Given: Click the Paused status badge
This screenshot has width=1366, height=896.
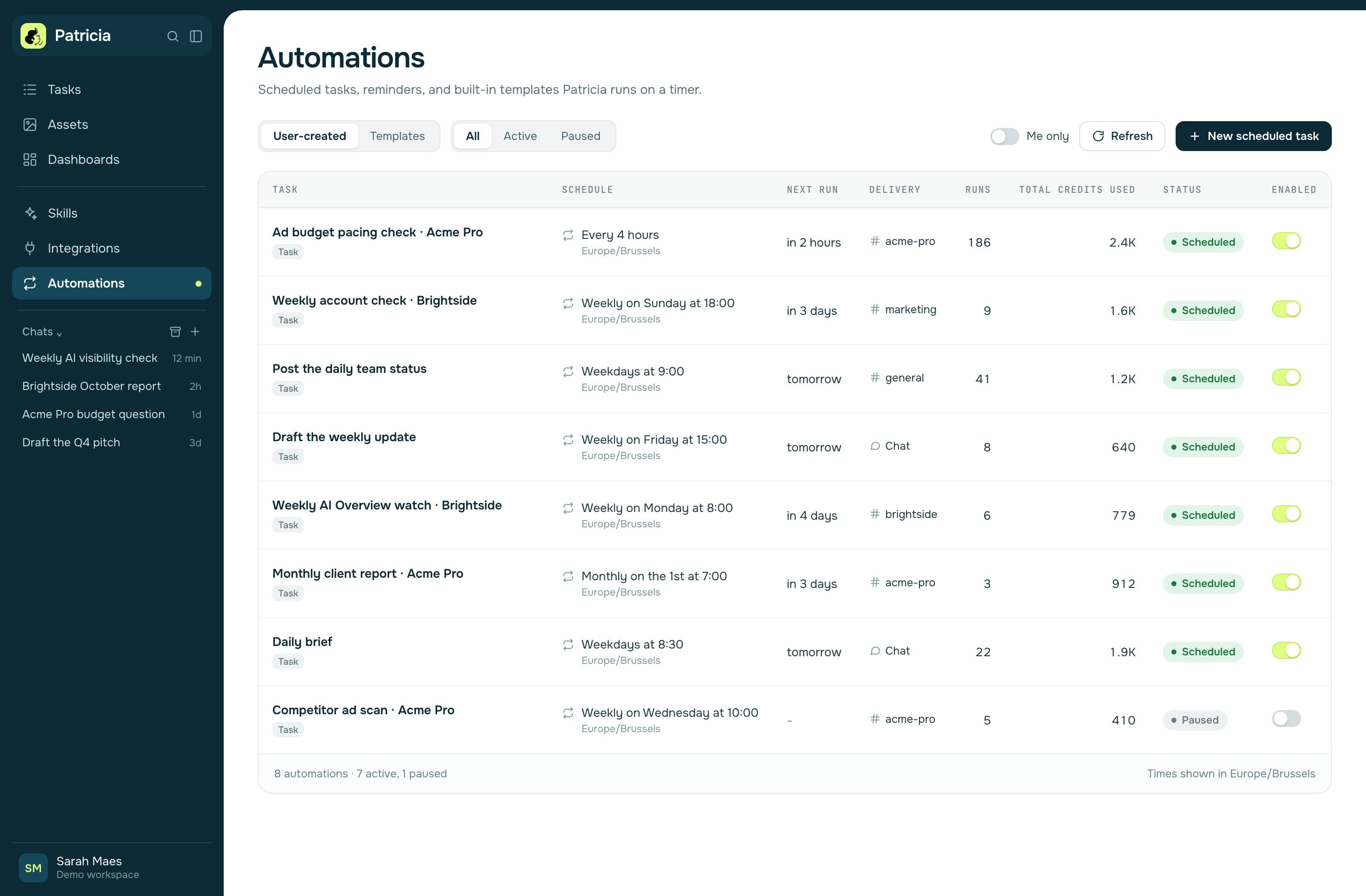Looking at the screenshot, I should (x=1194, y=720).
